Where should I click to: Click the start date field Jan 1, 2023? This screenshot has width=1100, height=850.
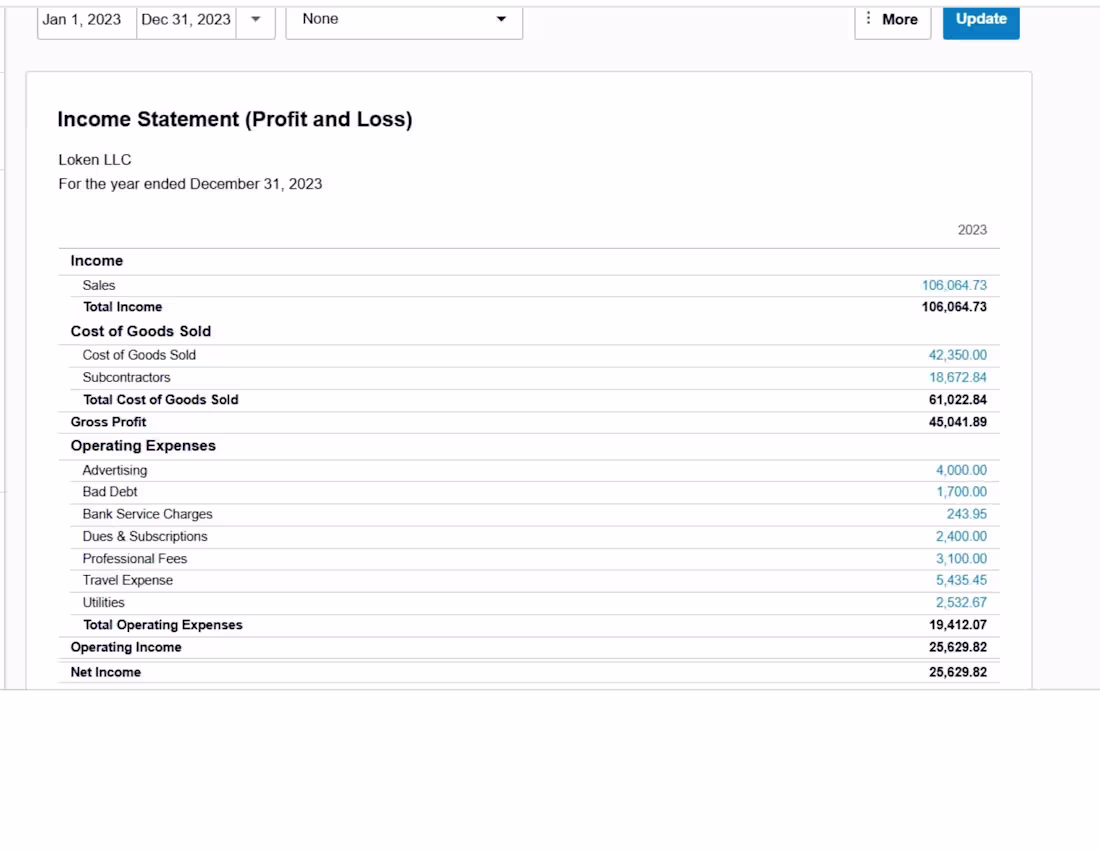(x=85, y=18)
